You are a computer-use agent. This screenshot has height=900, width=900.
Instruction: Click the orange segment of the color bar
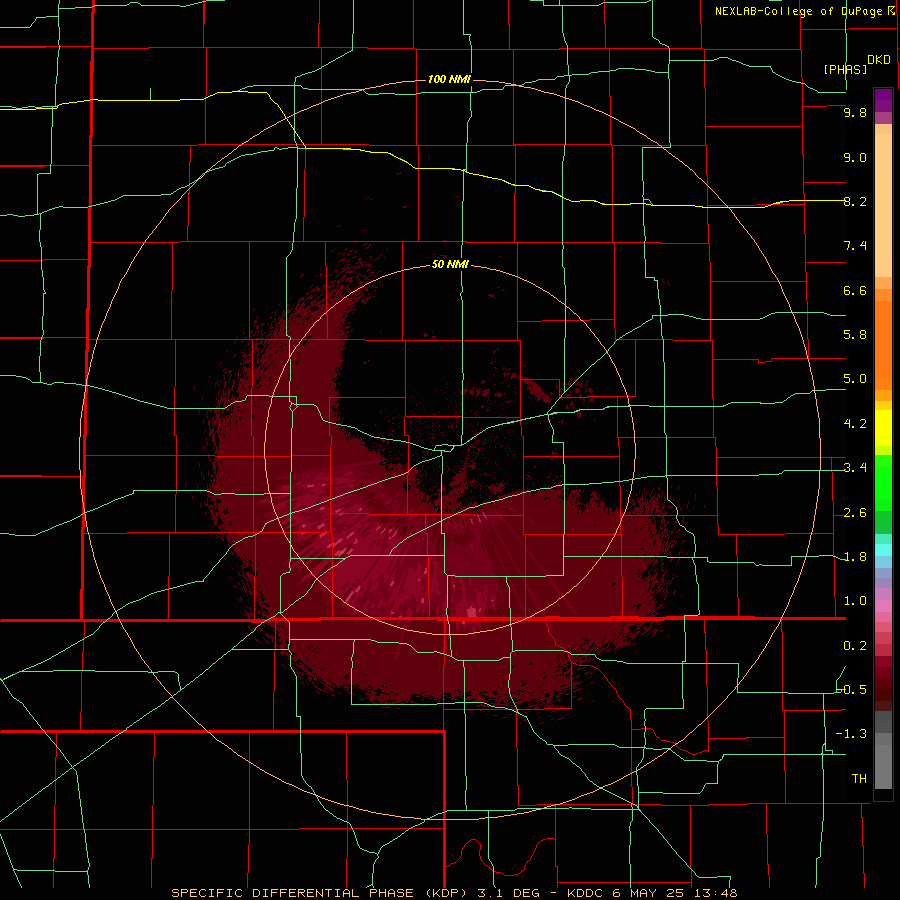pyautogui.click(x=883, y=346)
